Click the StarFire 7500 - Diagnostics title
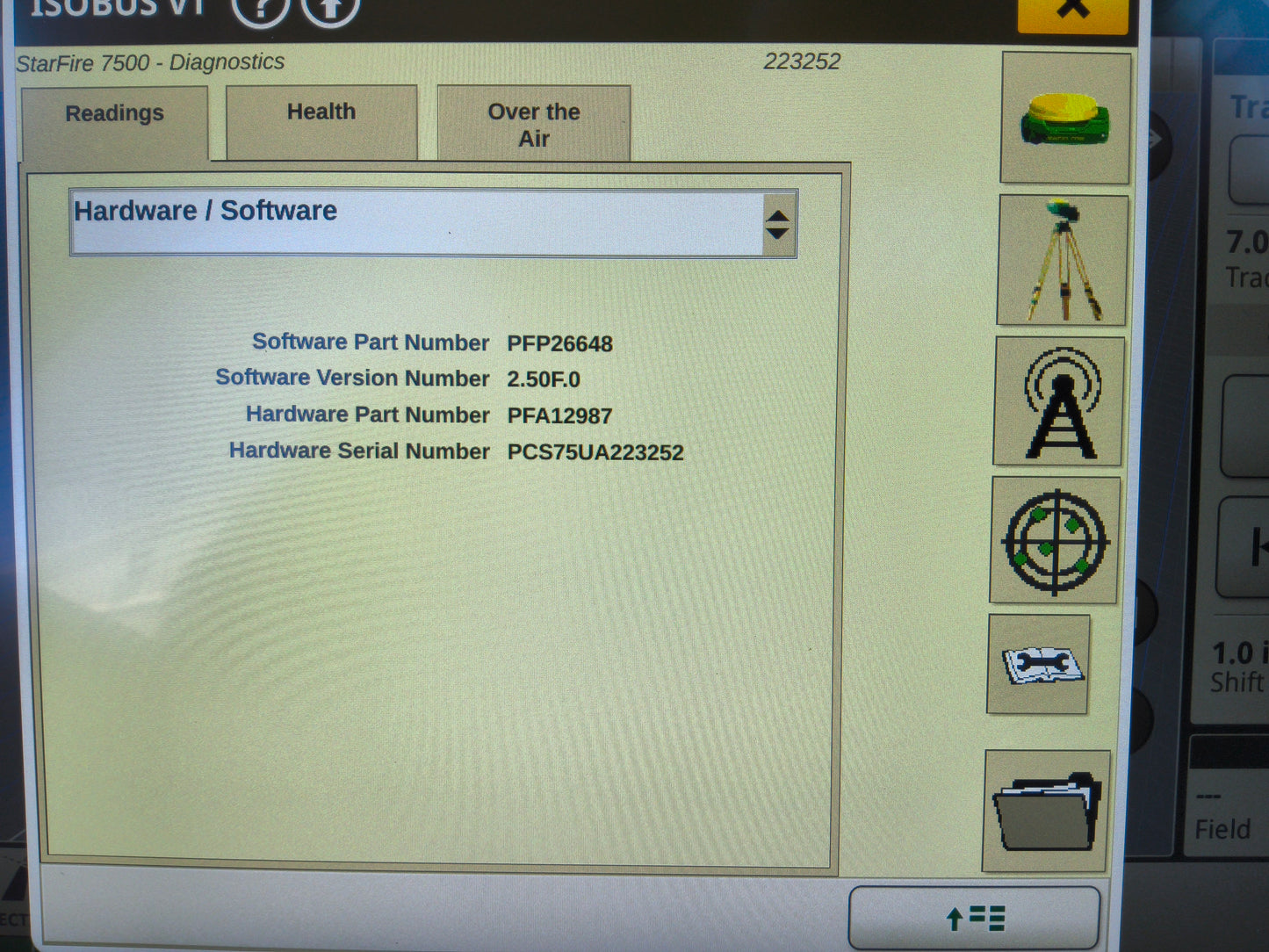The height and width of the screenshot is (952, 1269). [x=150, y=62]
